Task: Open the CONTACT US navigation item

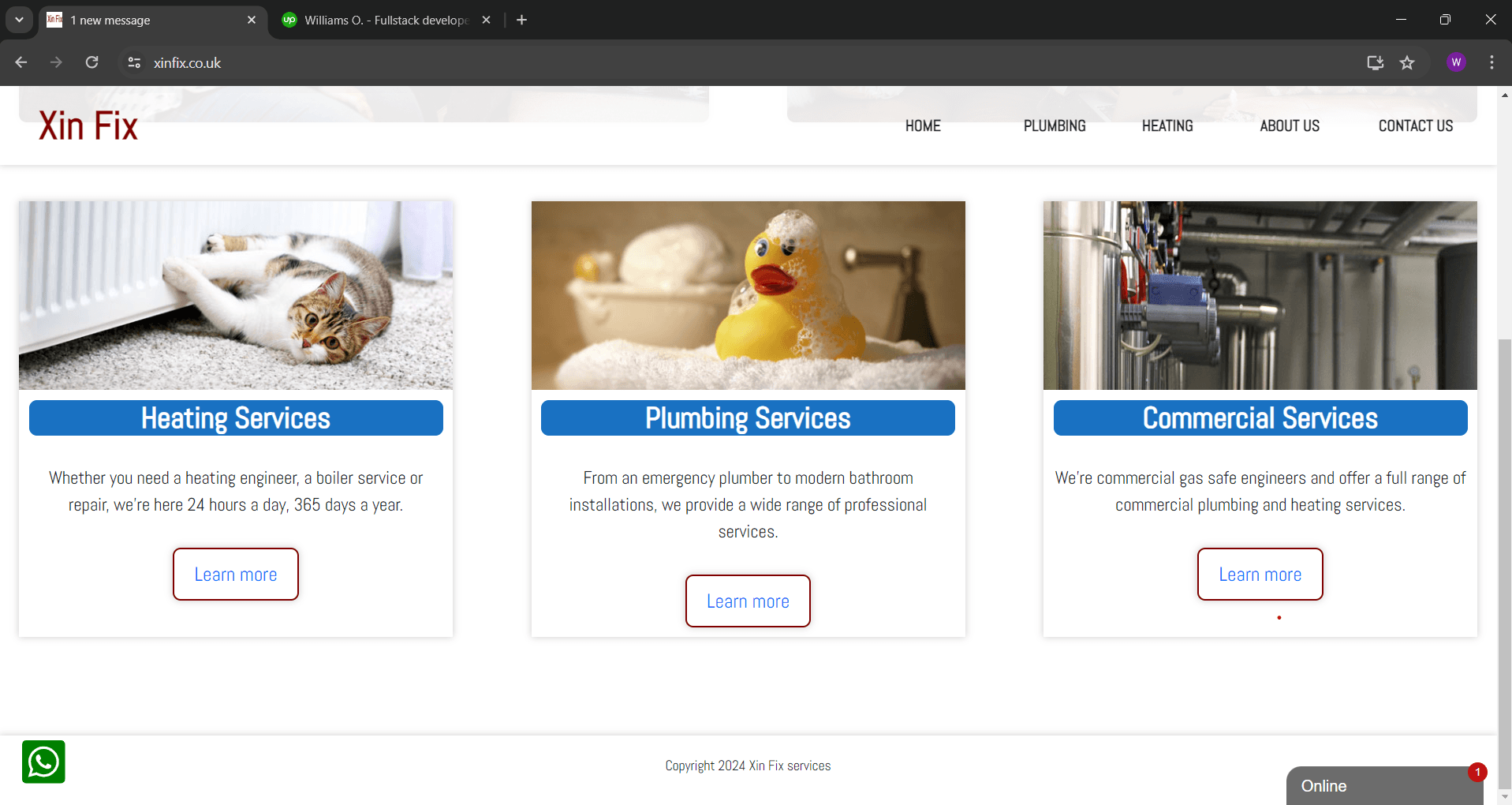Action: [1416, 126]
